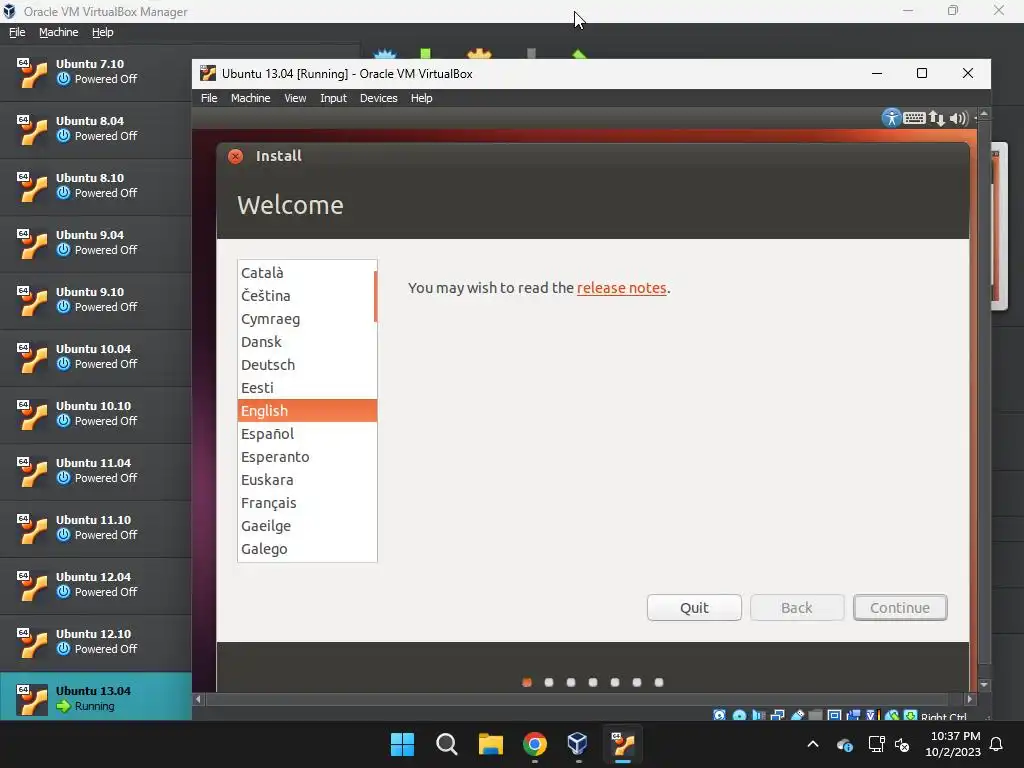Select Gaeilge in language list

[x=306, y=526]
